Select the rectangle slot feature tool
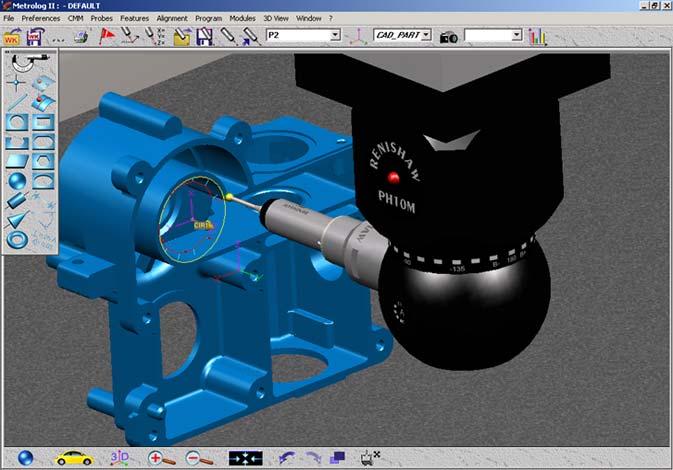Viewport: 673px width, 470px height. [43, 122]
